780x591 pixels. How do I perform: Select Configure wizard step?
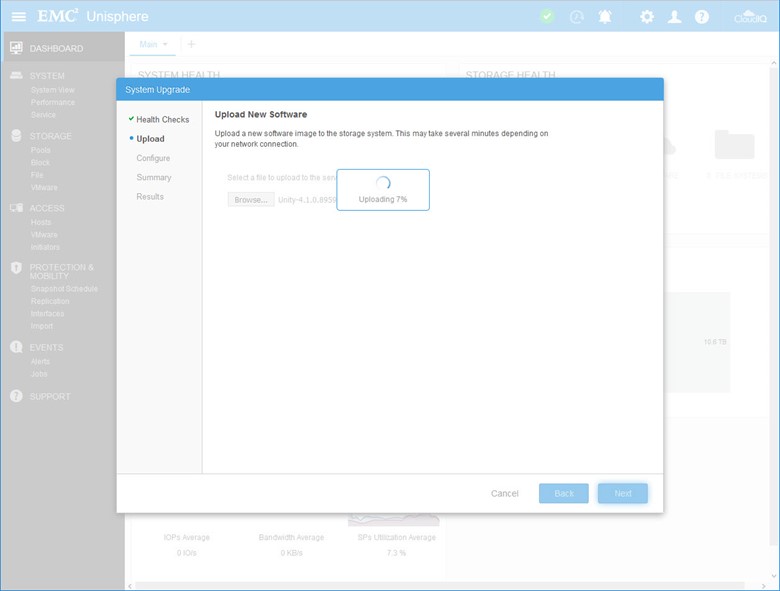tap(153, 158)
